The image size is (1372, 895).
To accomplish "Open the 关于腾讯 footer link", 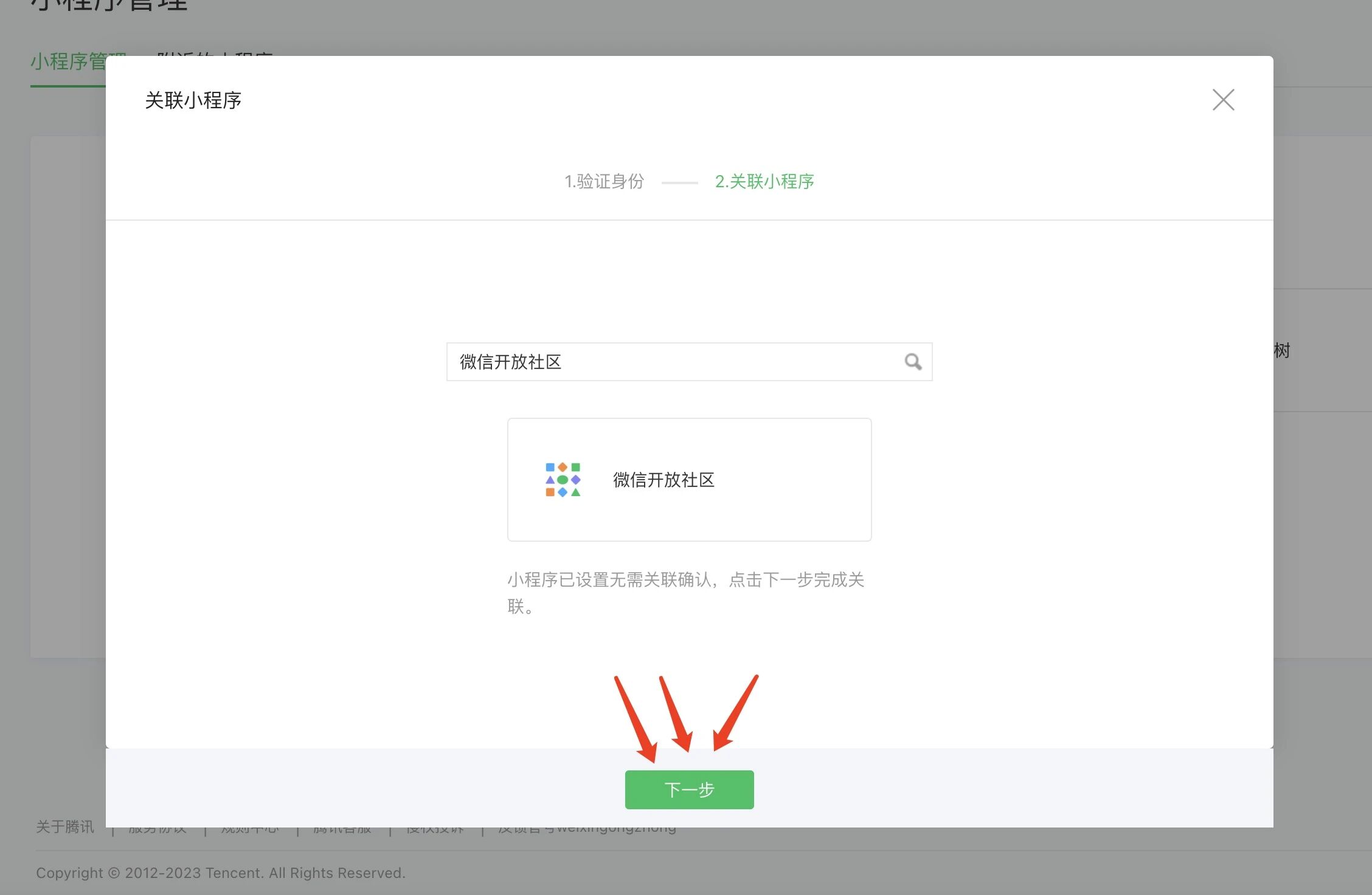I will (x=65, y=827).
